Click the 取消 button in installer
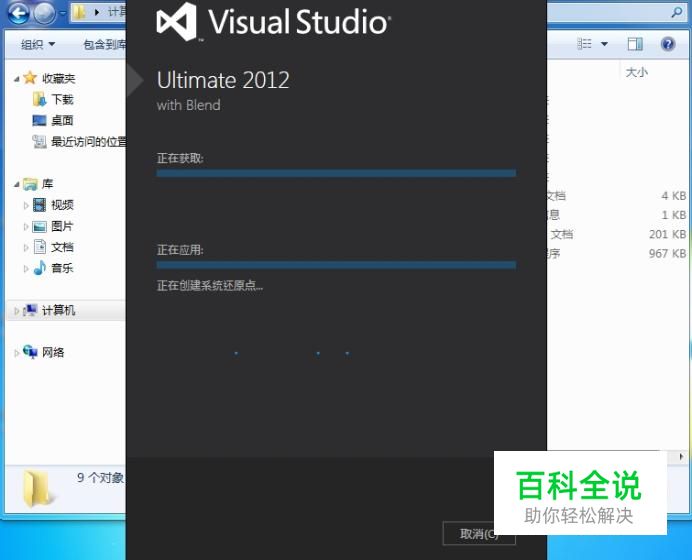 pos(479,534)
